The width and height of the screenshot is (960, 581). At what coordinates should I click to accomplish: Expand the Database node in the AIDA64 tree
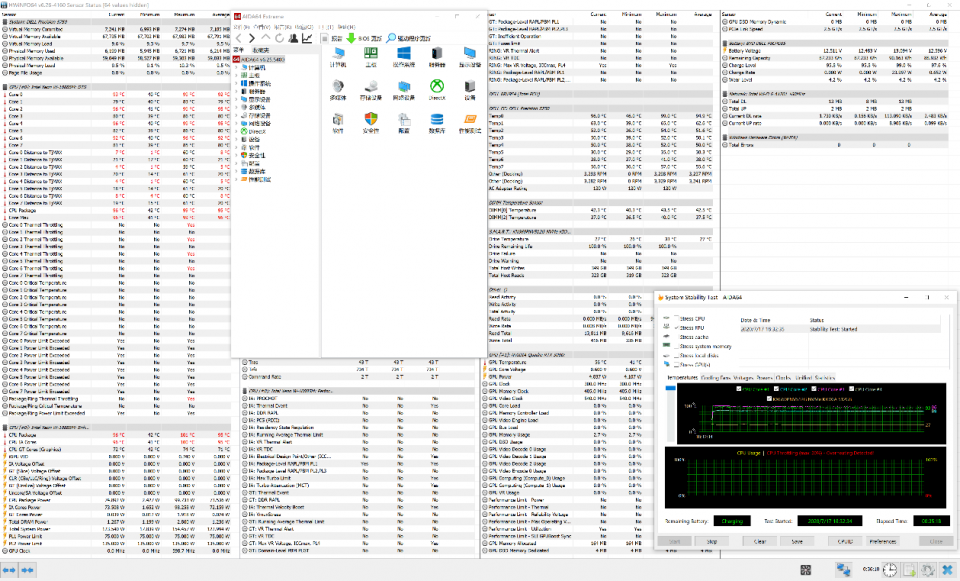(237, 171)
